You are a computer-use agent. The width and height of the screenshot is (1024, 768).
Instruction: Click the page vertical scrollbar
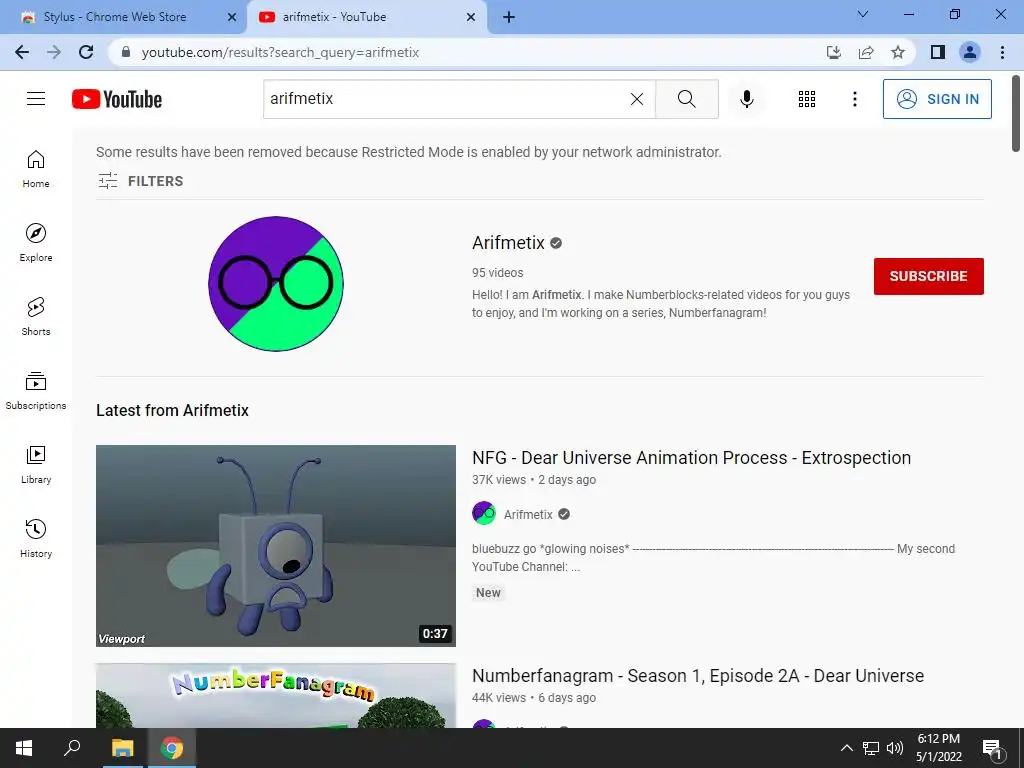tap(1016, 114)
